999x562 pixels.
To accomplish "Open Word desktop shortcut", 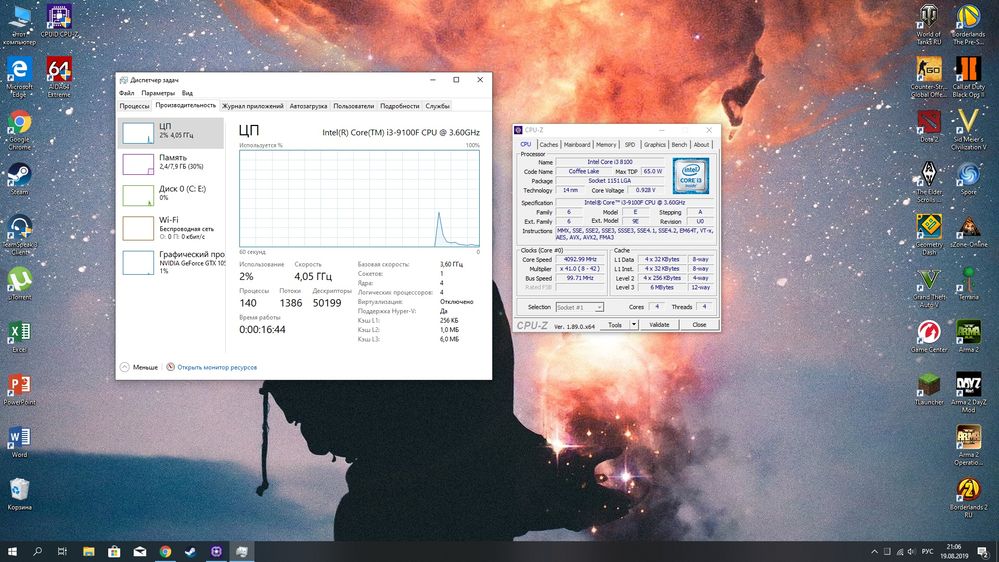I will coord(19,442).
